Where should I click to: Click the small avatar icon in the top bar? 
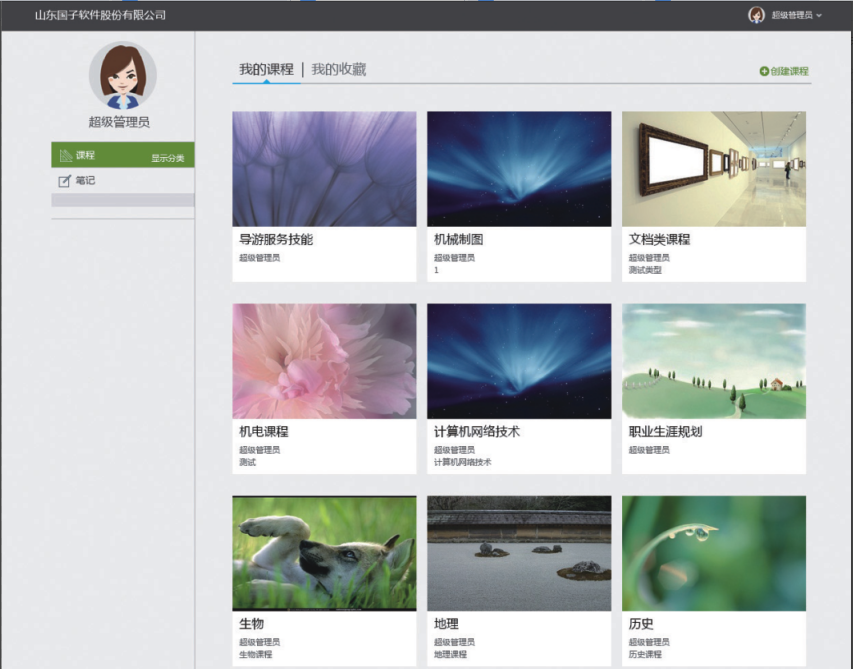click(x=756, y=15)
